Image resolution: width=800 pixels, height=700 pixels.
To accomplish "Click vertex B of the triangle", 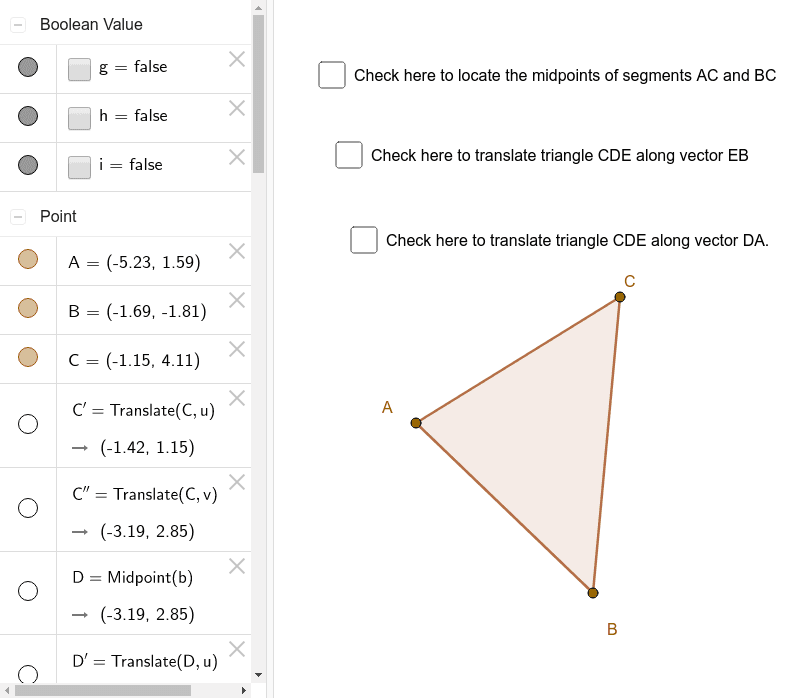I will [593, 593].
